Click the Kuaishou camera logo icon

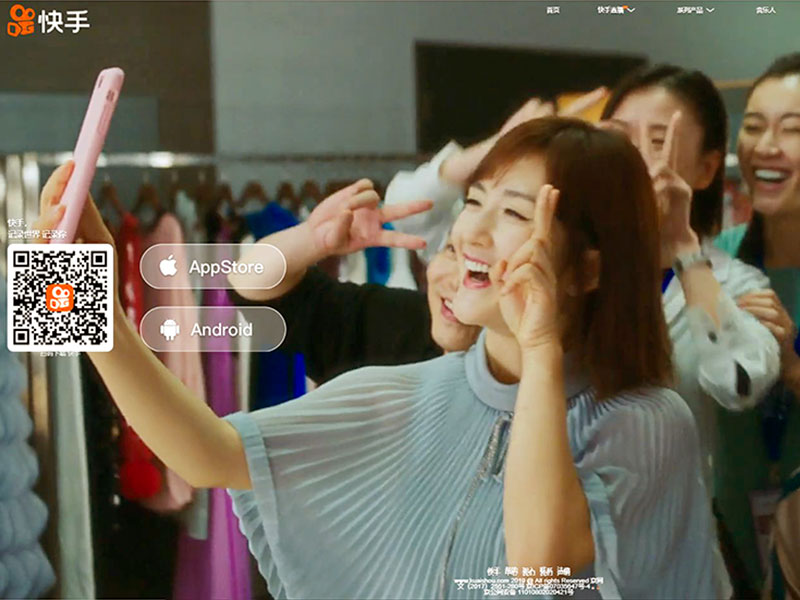click(x=20, y=21)
